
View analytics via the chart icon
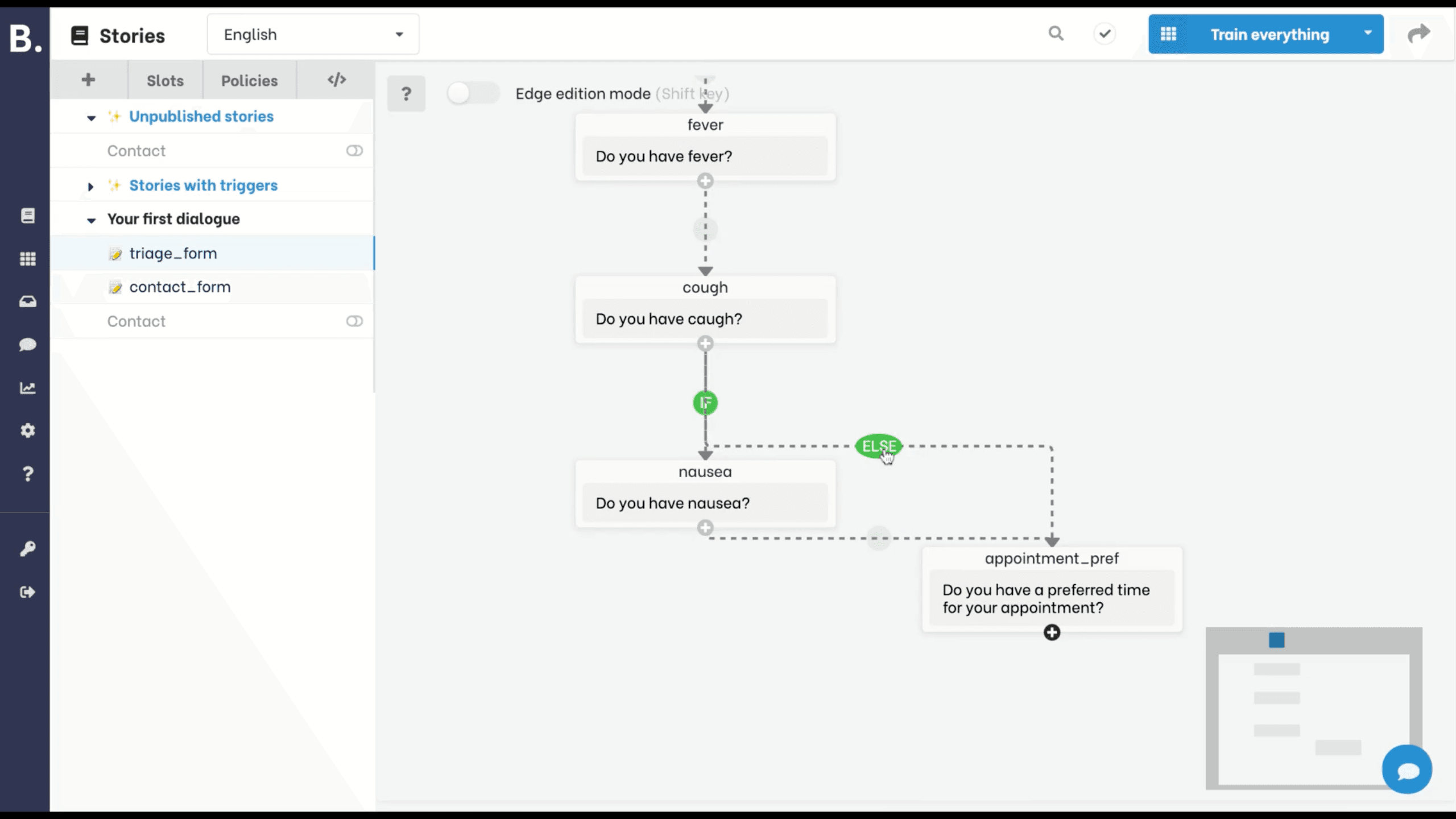(28, 387)
